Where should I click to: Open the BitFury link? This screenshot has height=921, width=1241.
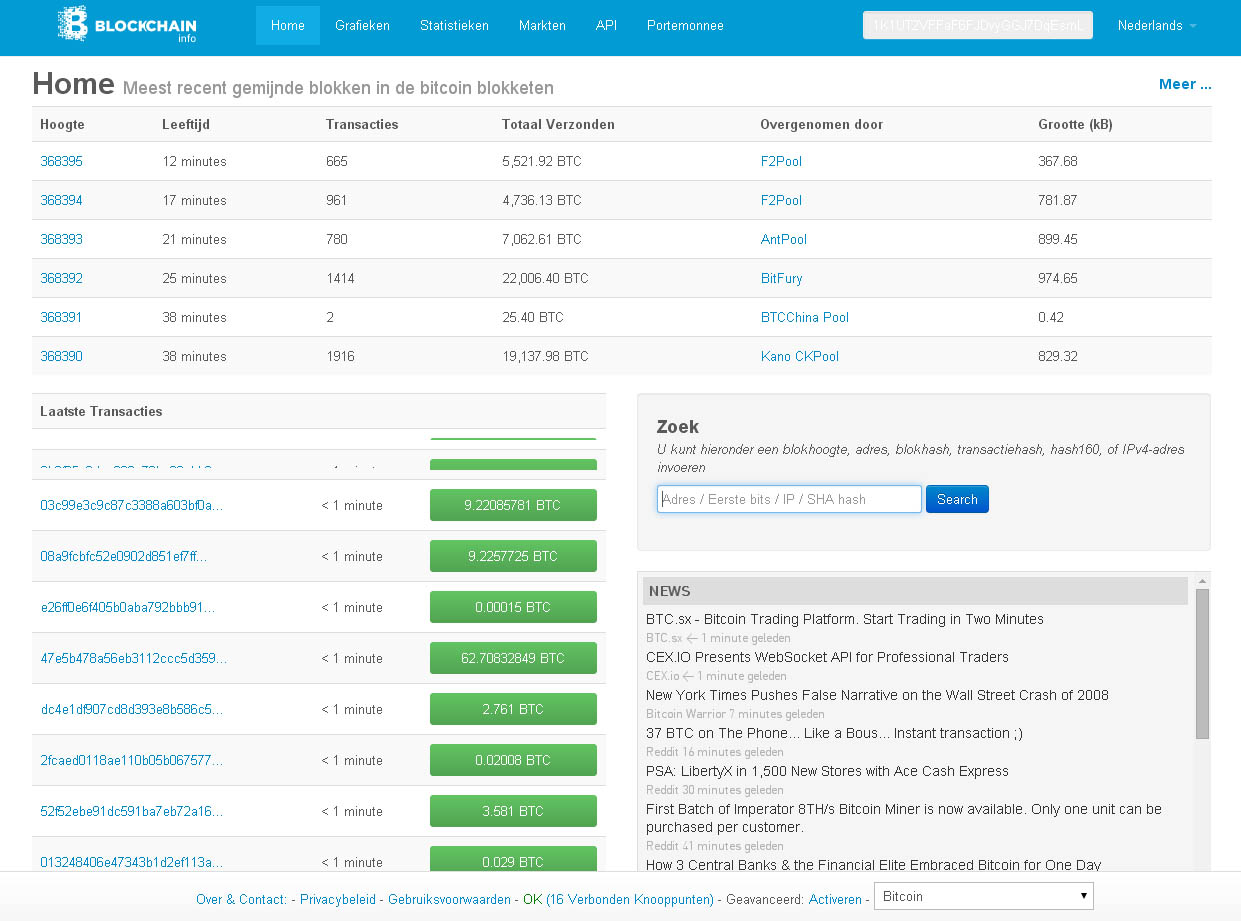point(781,278)
